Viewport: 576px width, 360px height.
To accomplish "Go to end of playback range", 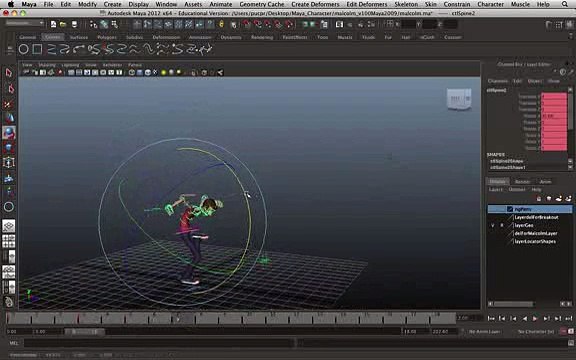I will coord(569,319).
